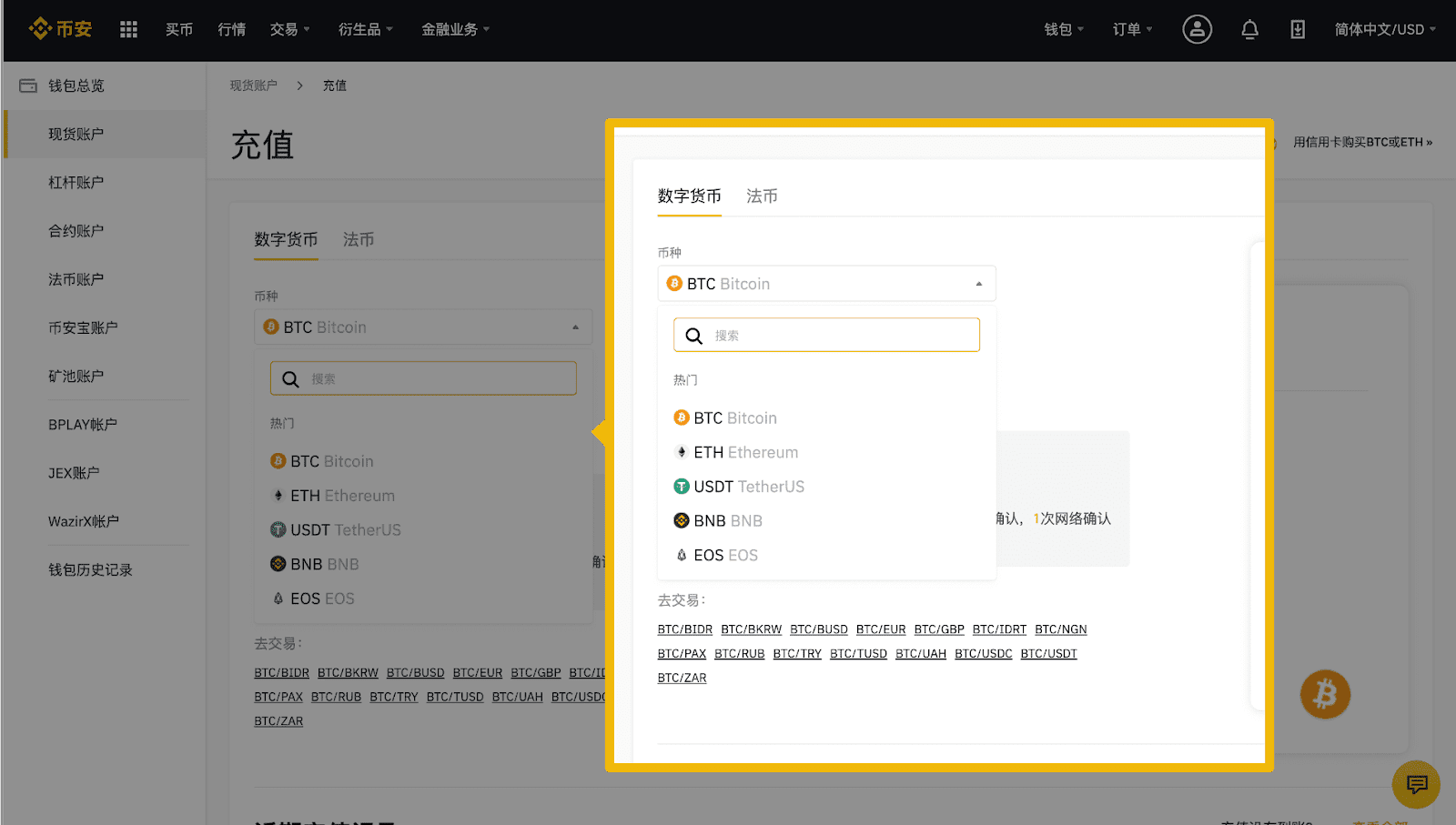Choose USDT TetherUS in the magnified inset list
Viewport: 1456px width, 825px height.
tap(739, 487)
